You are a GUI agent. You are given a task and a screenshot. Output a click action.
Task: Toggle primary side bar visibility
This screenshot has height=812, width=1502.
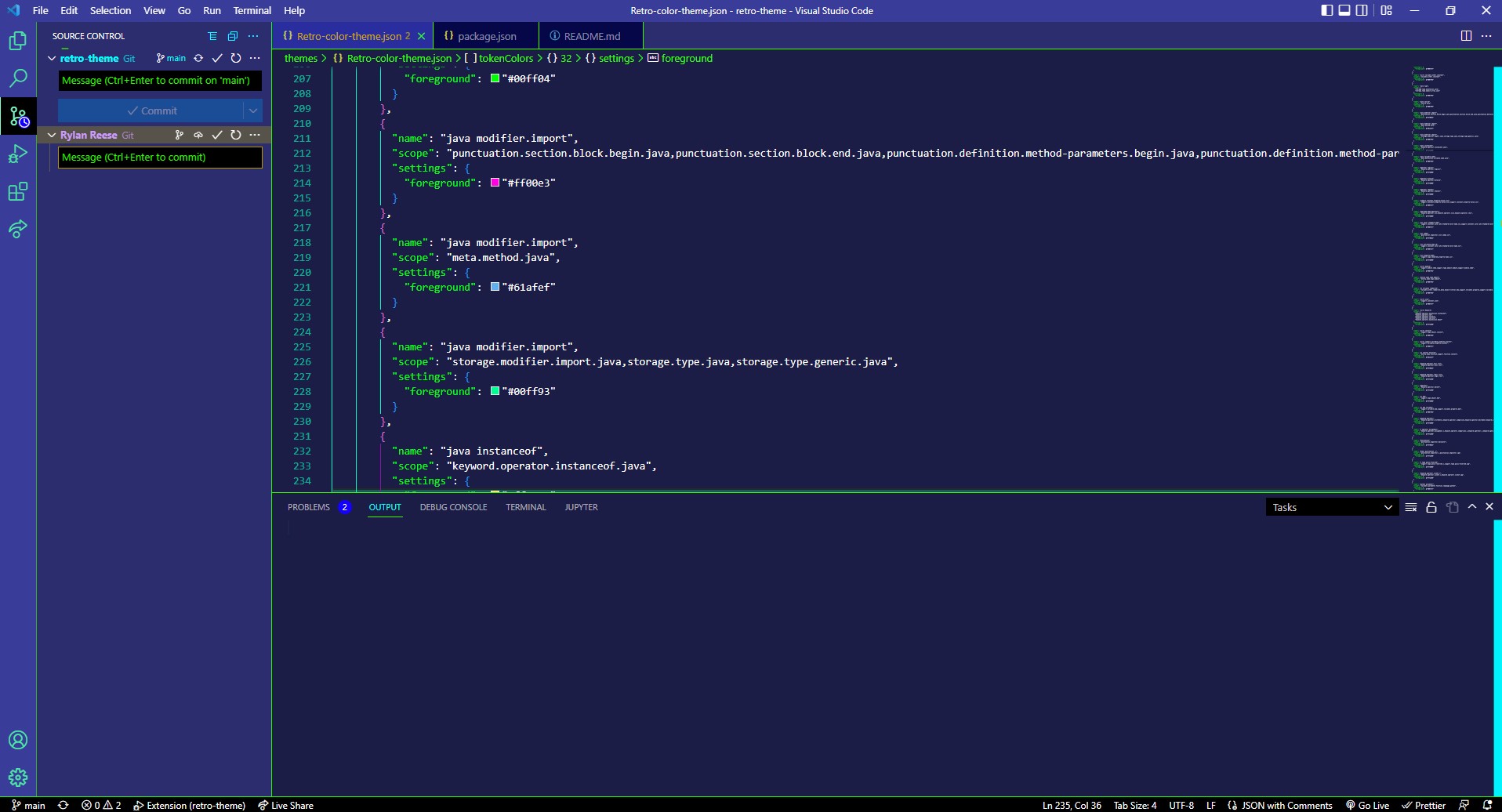pos(1326,10)
